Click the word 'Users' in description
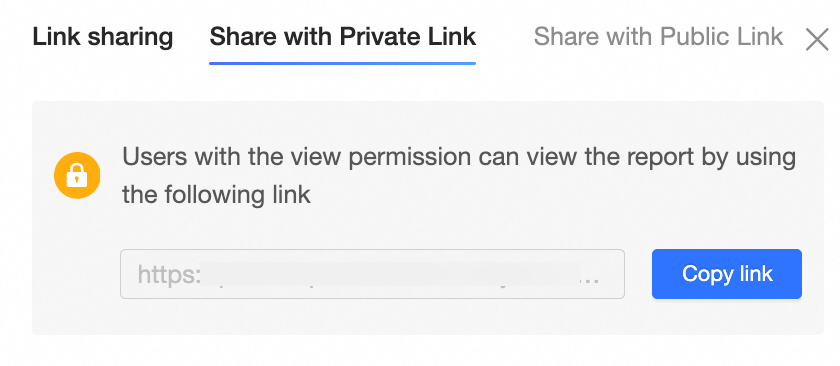The height and width of the screenshot is (366, 840). pyautogui.click(x=155, y=156)
